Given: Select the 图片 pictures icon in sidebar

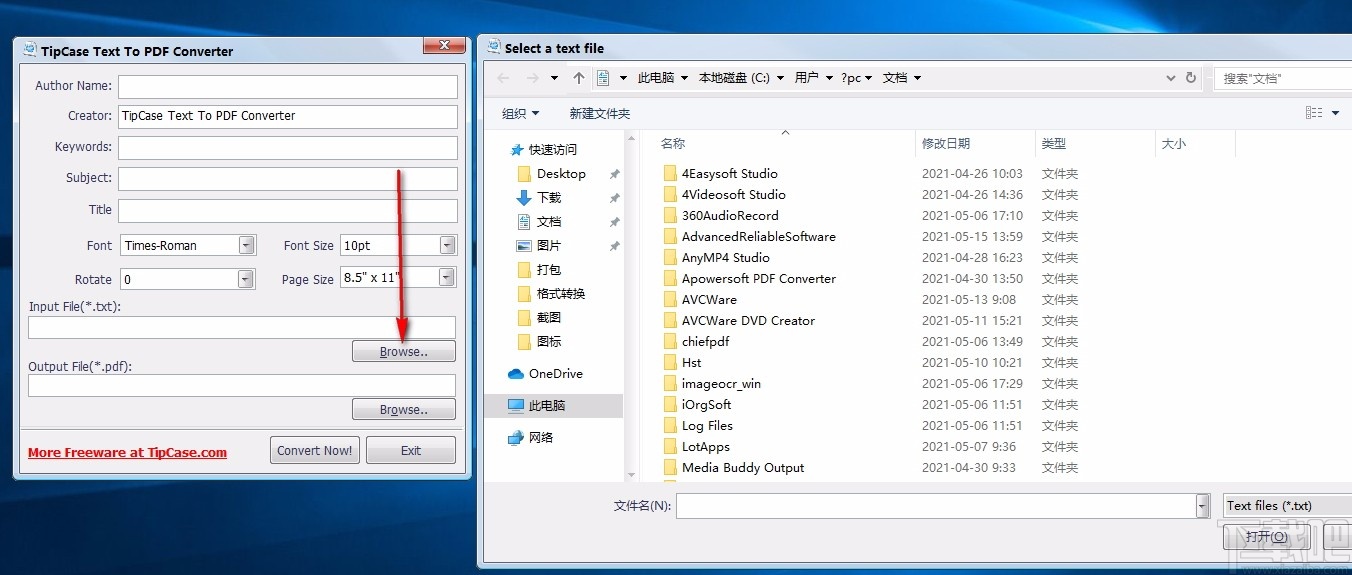Looking at the screenshot, I should pos(524,246).
